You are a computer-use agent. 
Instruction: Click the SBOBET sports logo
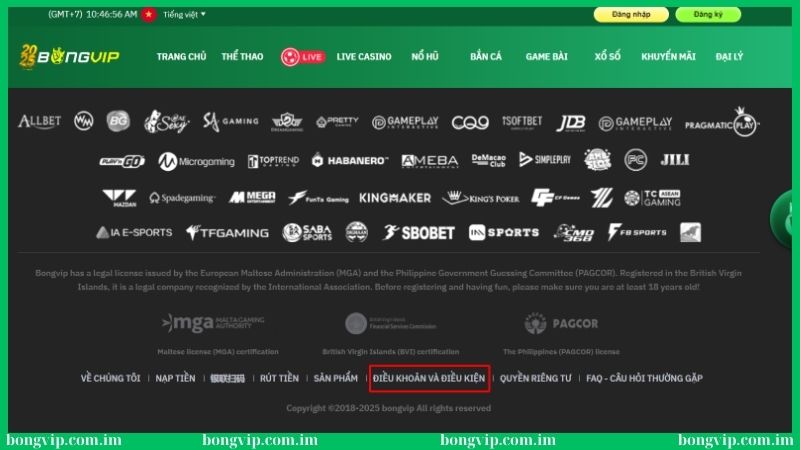coord(418,232)
